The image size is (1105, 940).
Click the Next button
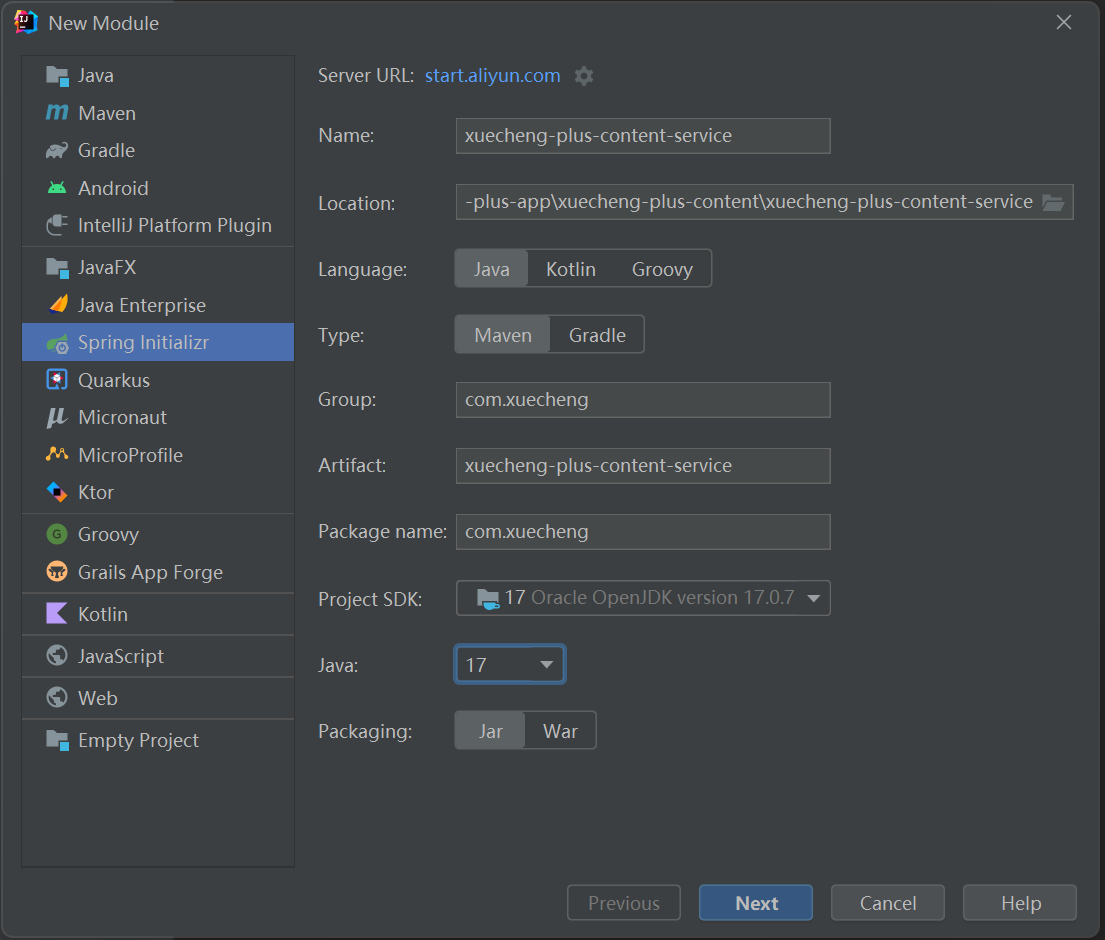tap(755, 903)
